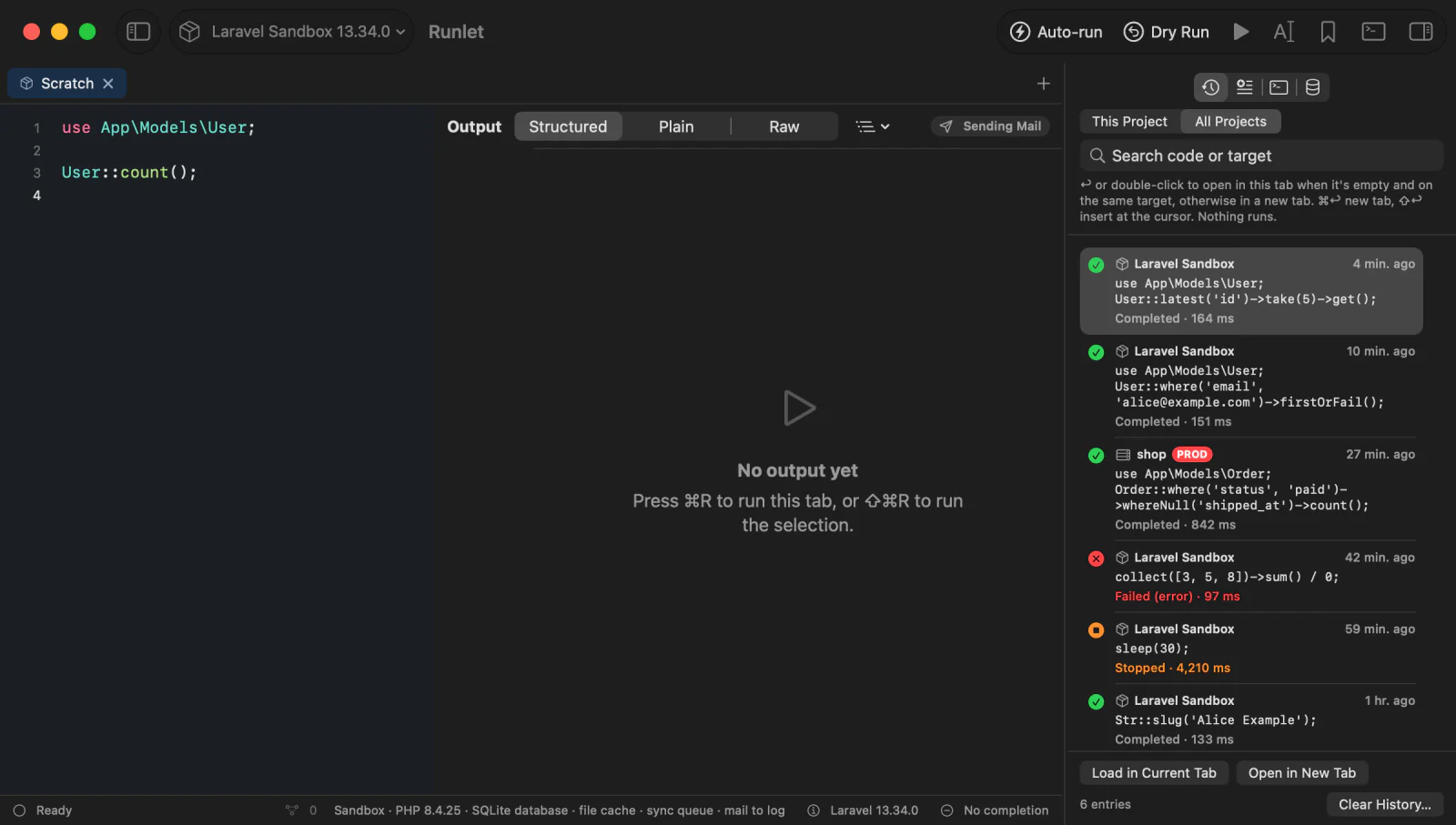1456x825 pixels.
Task: Click the Ready status indicator
Action: pos(43,810)
